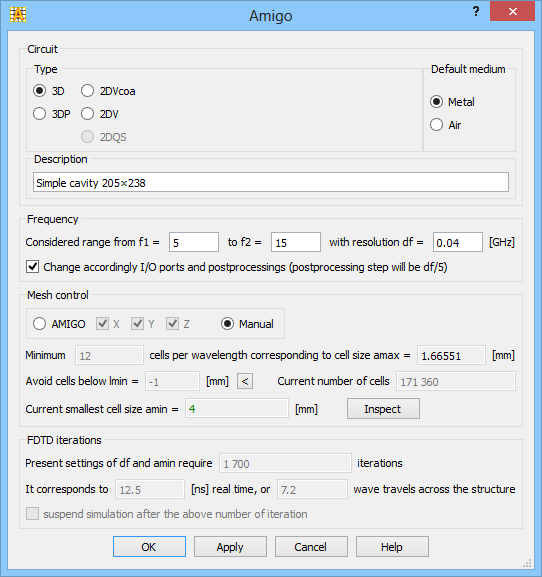
Task: Set default medium to Metal
Action: tap(436, 102)
